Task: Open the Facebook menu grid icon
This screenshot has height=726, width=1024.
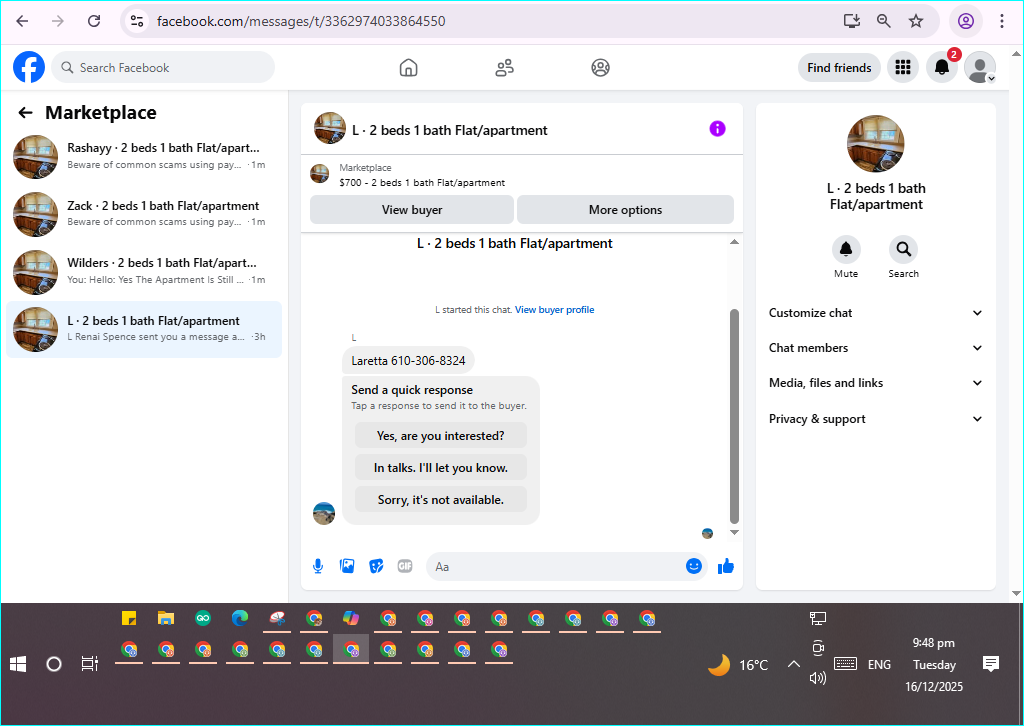Action: (903, 67)
